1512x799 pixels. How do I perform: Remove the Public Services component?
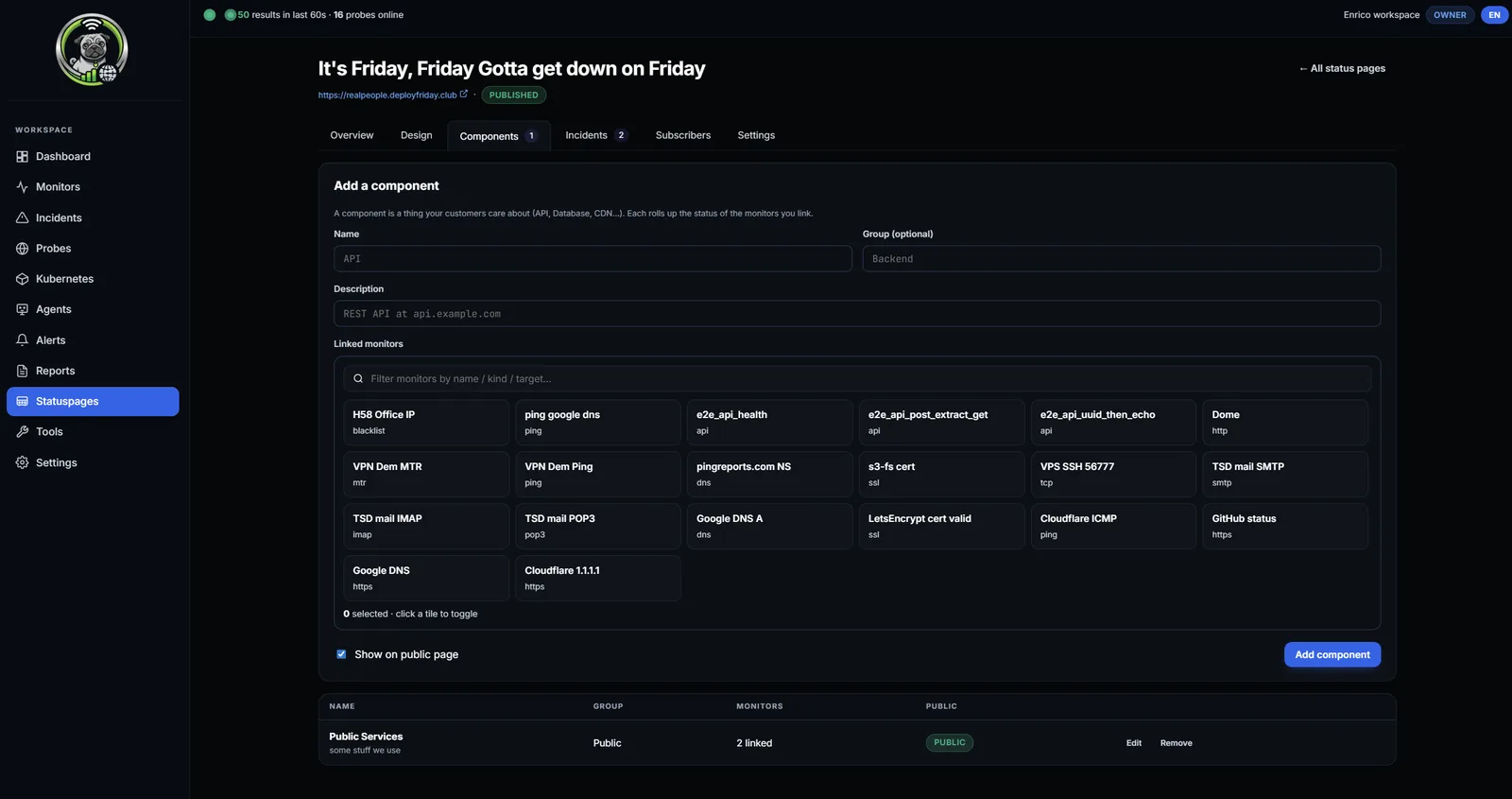point(1176,743)
